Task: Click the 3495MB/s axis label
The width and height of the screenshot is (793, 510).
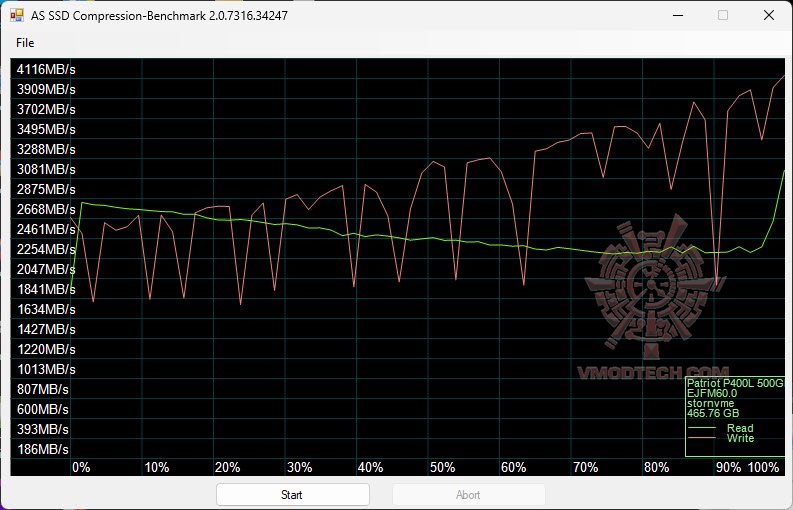Action: click(x=46, y=130)
